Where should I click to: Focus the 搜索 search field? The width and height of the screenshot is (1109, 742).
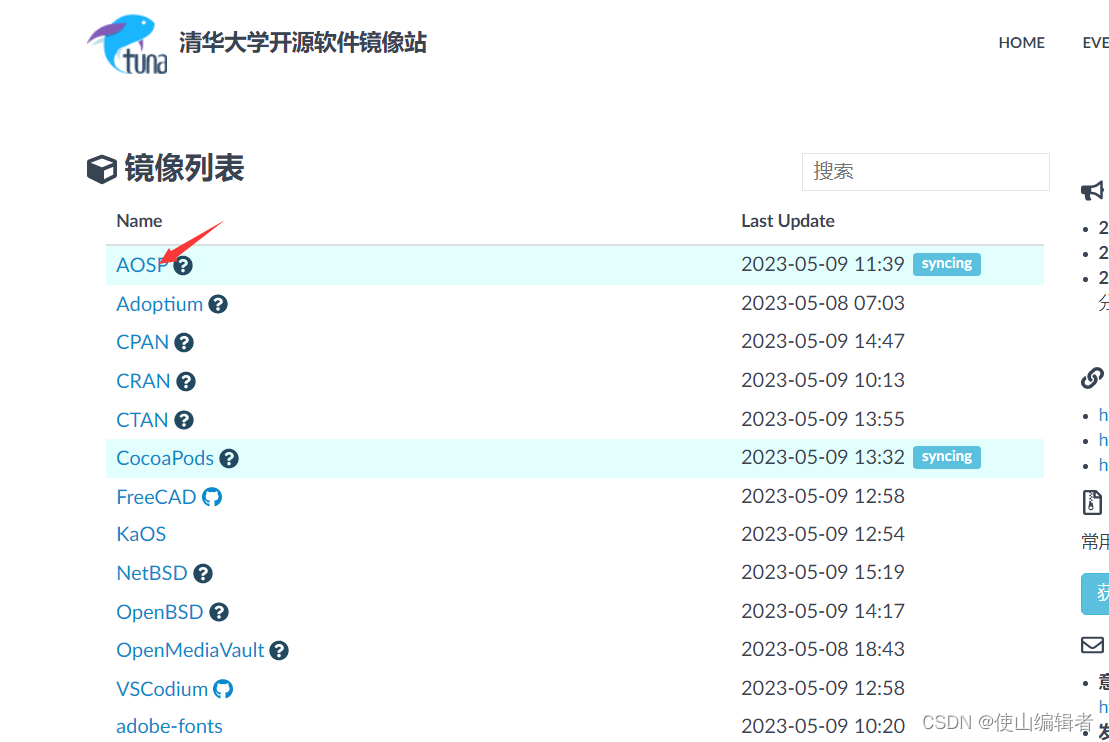point(925,172)
